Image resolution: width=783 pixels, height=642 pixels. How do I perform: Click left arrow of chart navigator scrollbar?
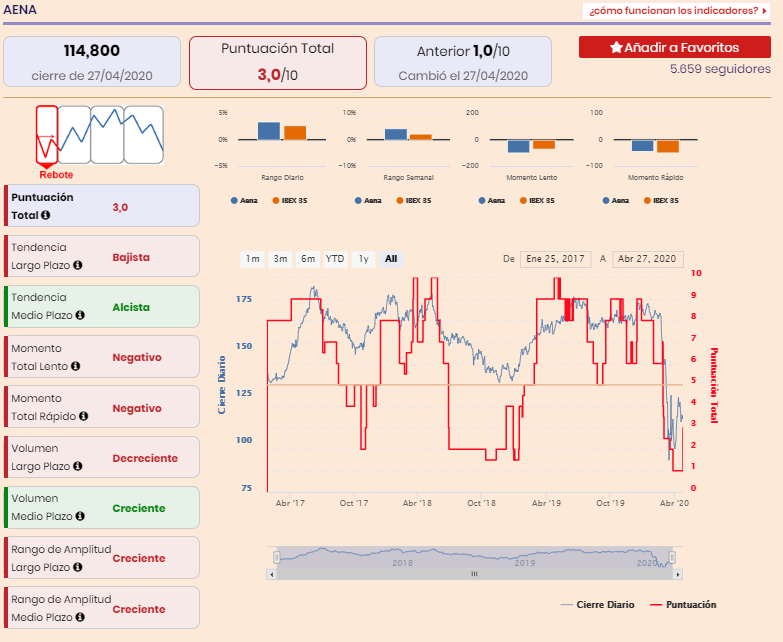point(271,574)
